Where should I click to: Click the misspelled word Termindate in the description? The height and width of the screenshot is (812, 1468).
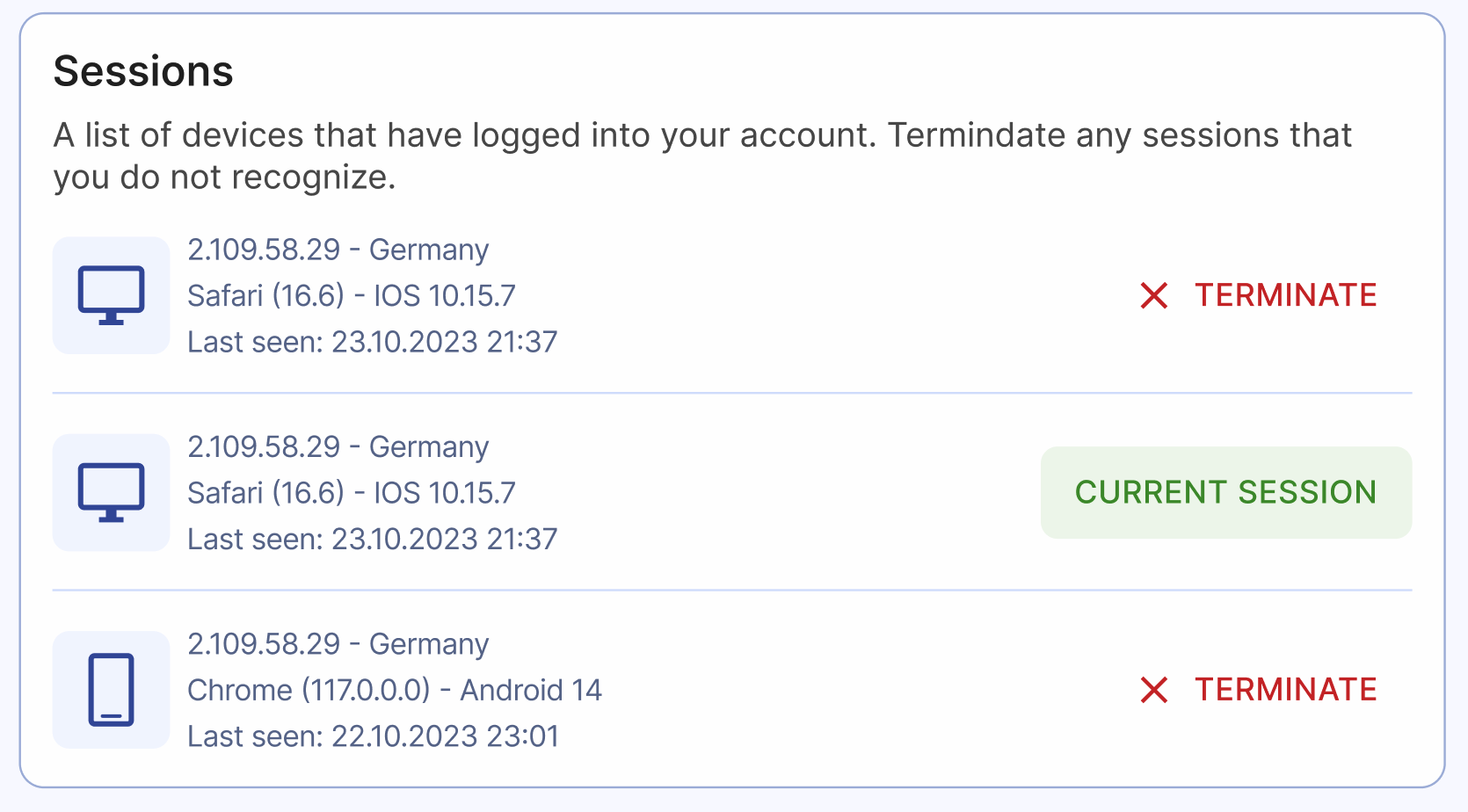tap(976, 135)
